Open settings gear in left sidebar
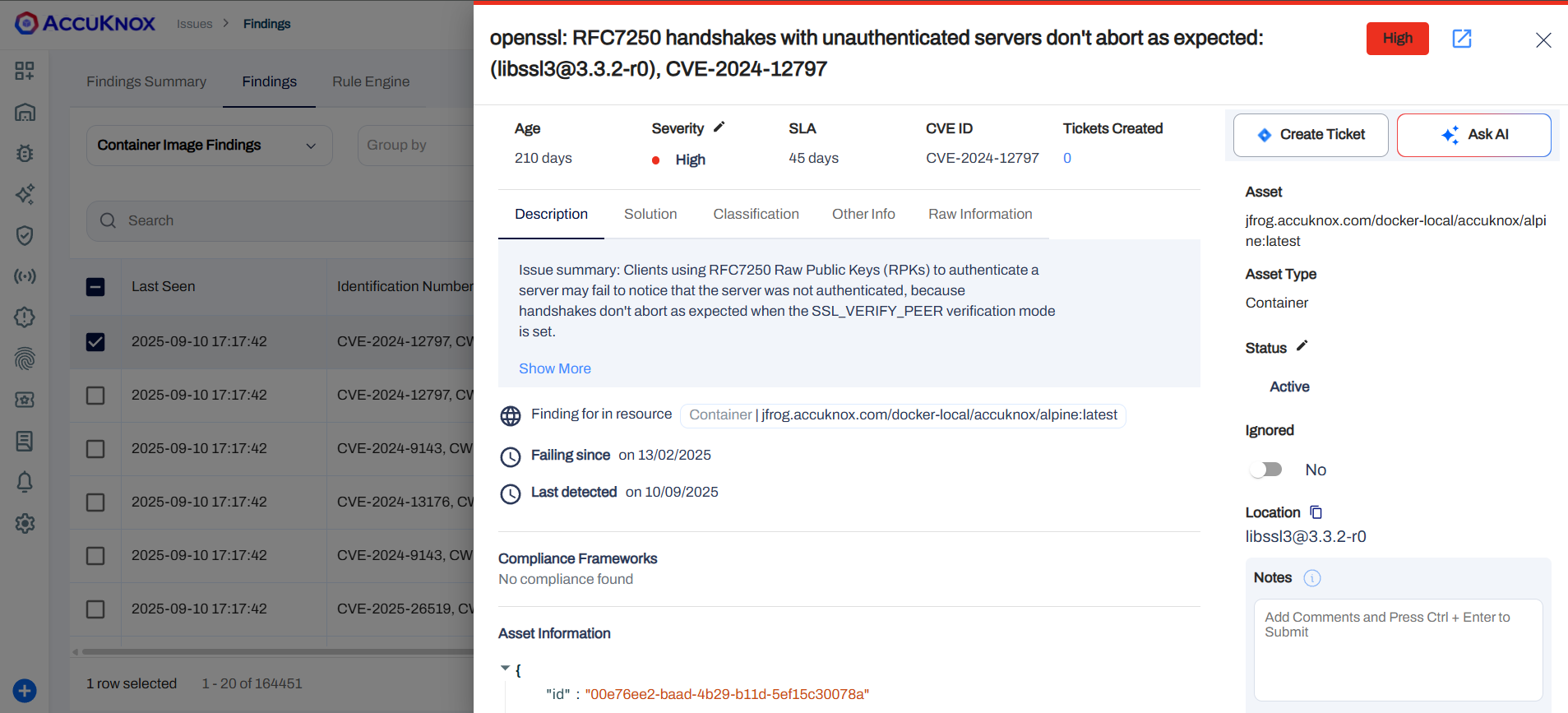Screen dimensions: 1568x713 coord(25,523)
